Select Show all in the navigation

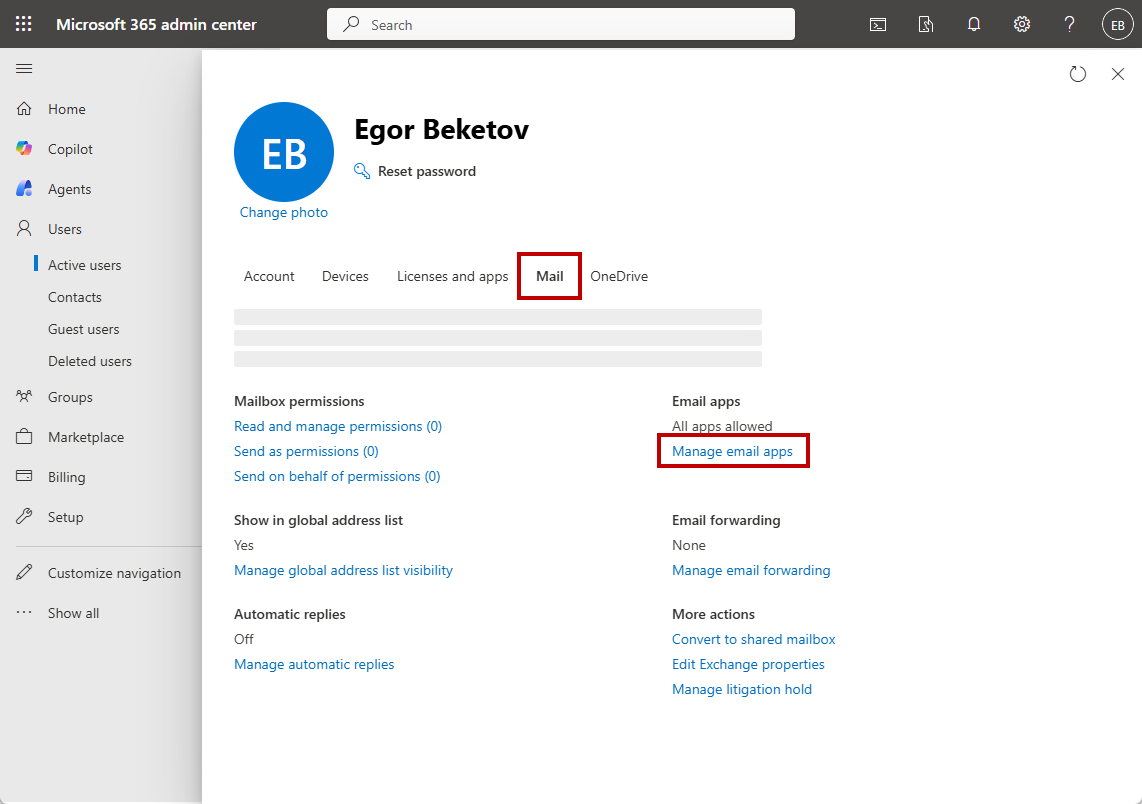pos(73,613)
